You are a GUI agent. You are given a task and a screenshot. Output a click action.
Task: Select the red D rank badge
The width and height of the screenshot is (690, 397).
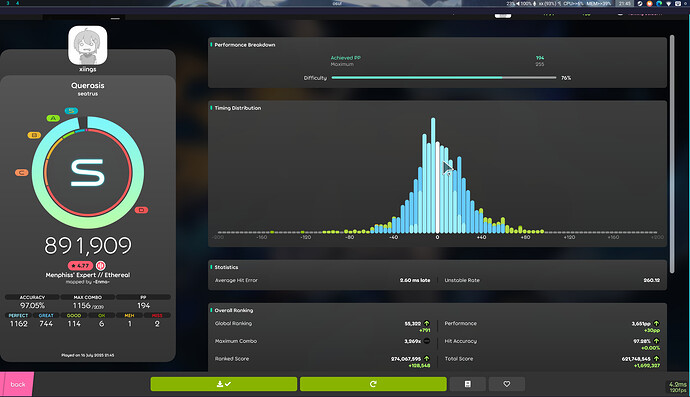tap(141, 210)
